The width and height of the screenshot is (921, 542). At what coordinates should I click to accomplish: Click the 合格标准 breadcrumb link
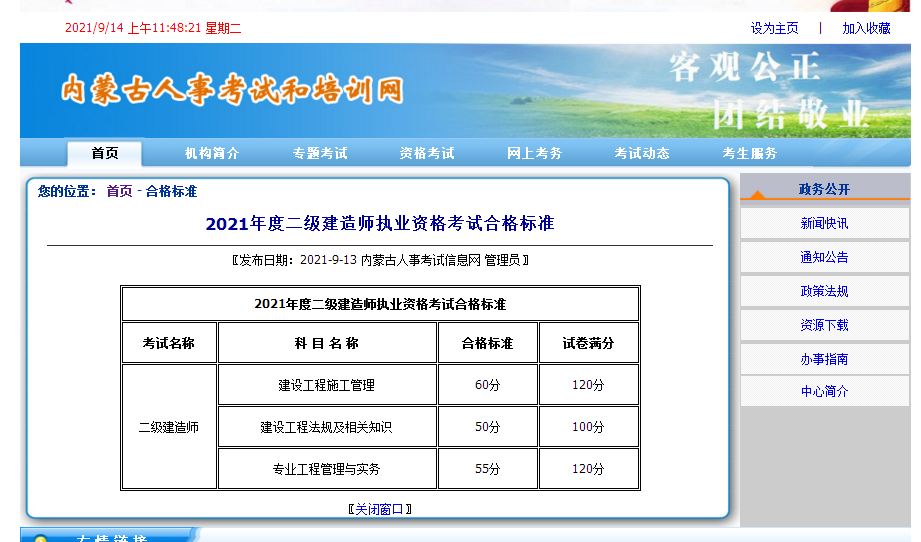tap(172, 191)
